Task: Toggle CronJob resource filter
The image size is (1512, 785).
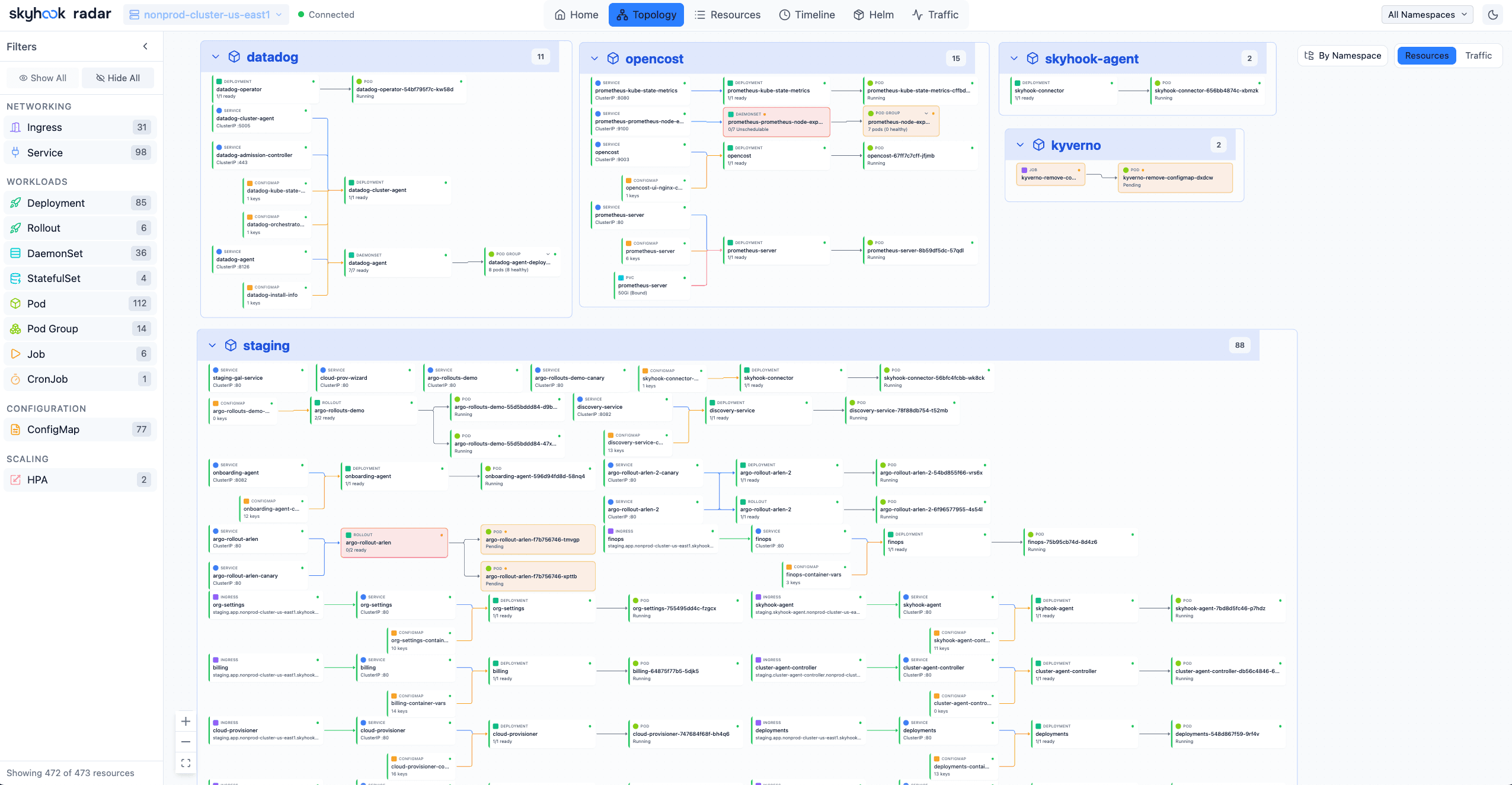Action: (x=80, y=379)
